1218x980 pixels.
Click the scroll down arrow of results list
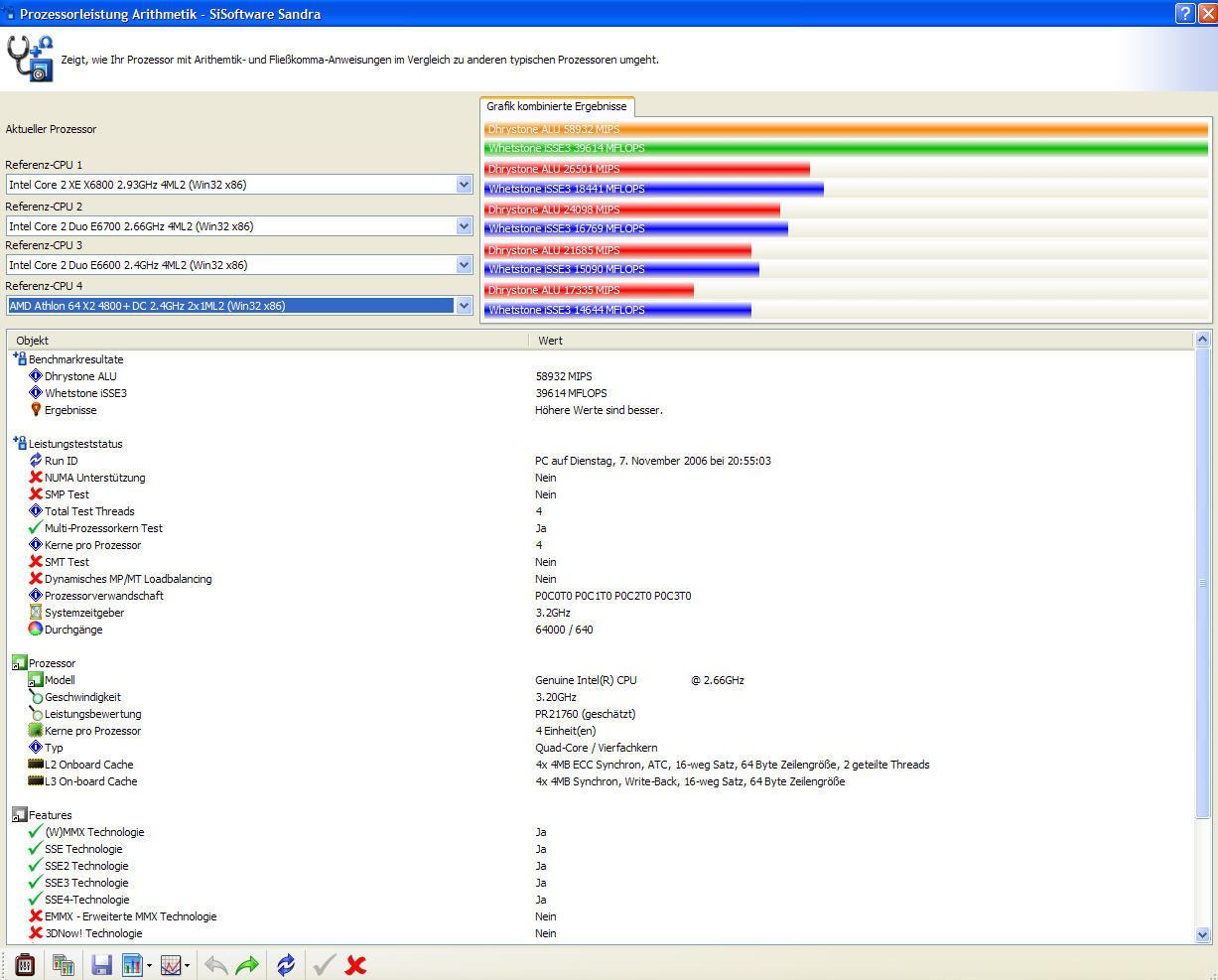1202,934
